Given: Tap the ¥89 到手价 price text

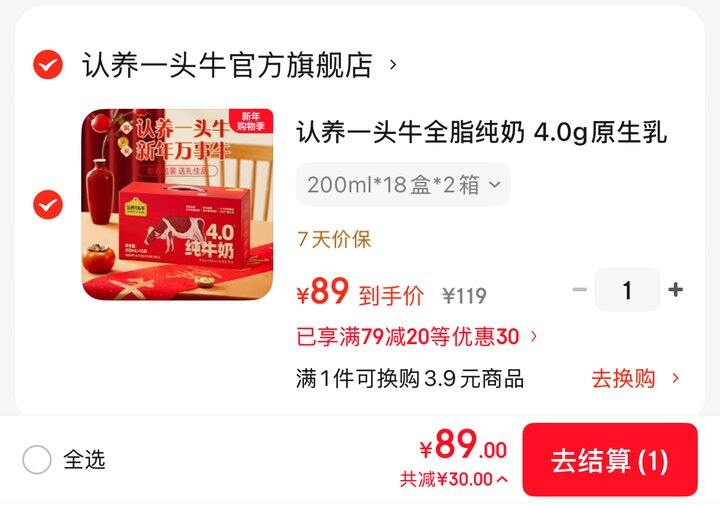Looking at the screenshot, I should [x=360, y=292].
